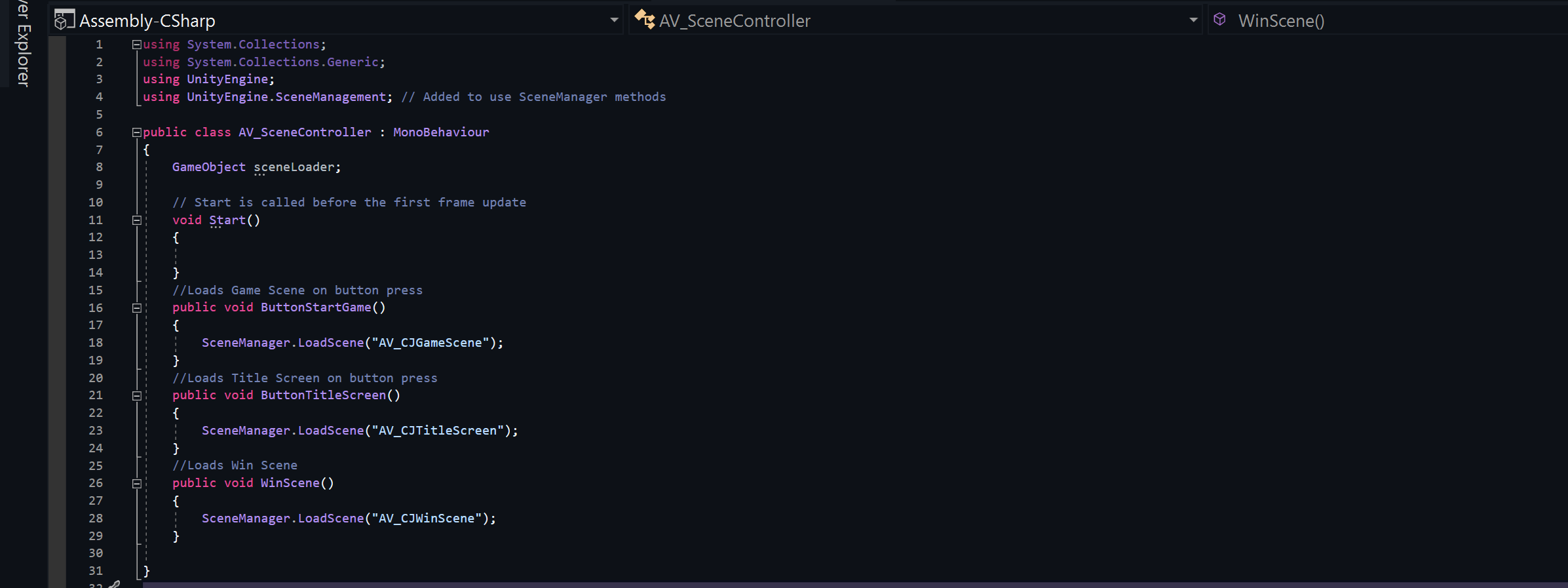Click the GameObject type name

[209, 167]
